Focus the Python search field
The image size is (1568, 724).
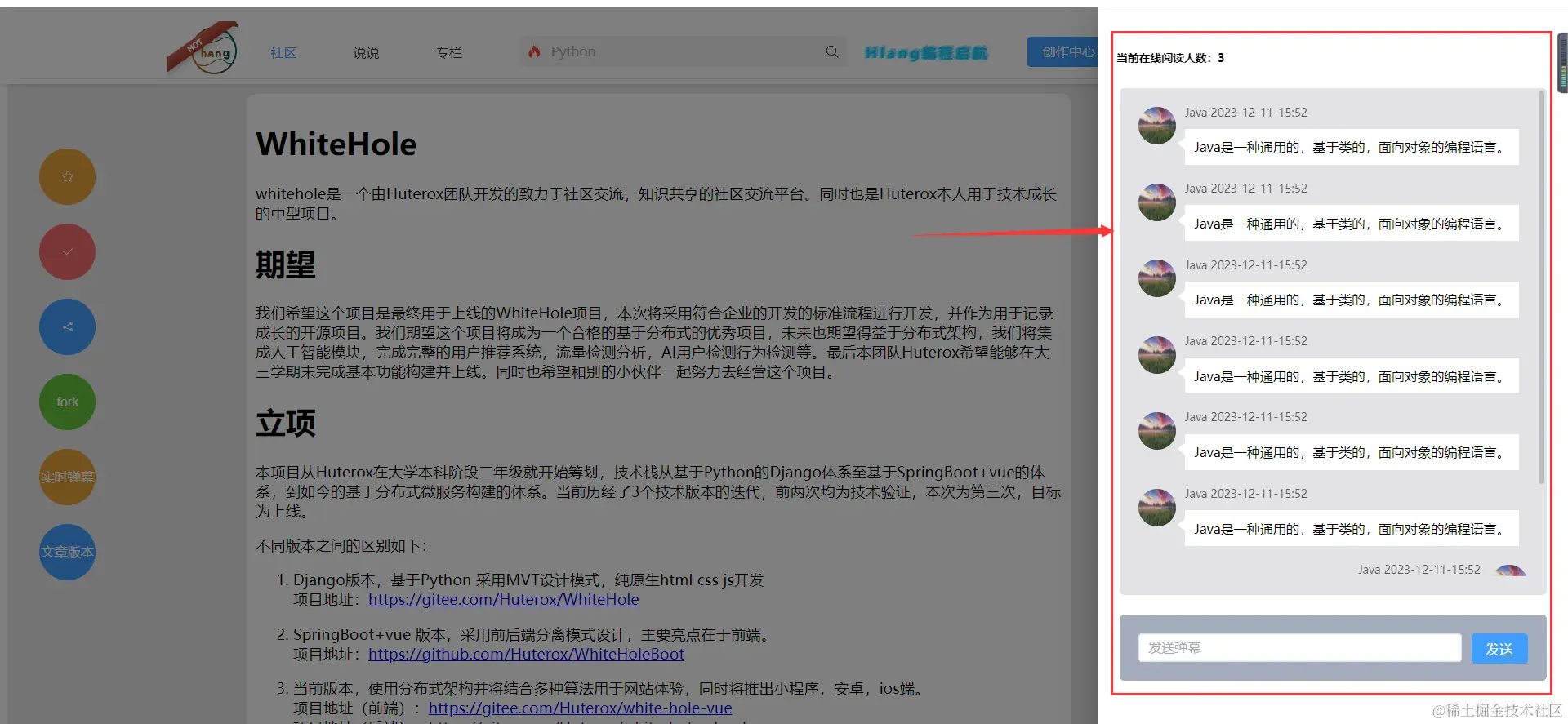pyautogui.click(x=682, y=51)
